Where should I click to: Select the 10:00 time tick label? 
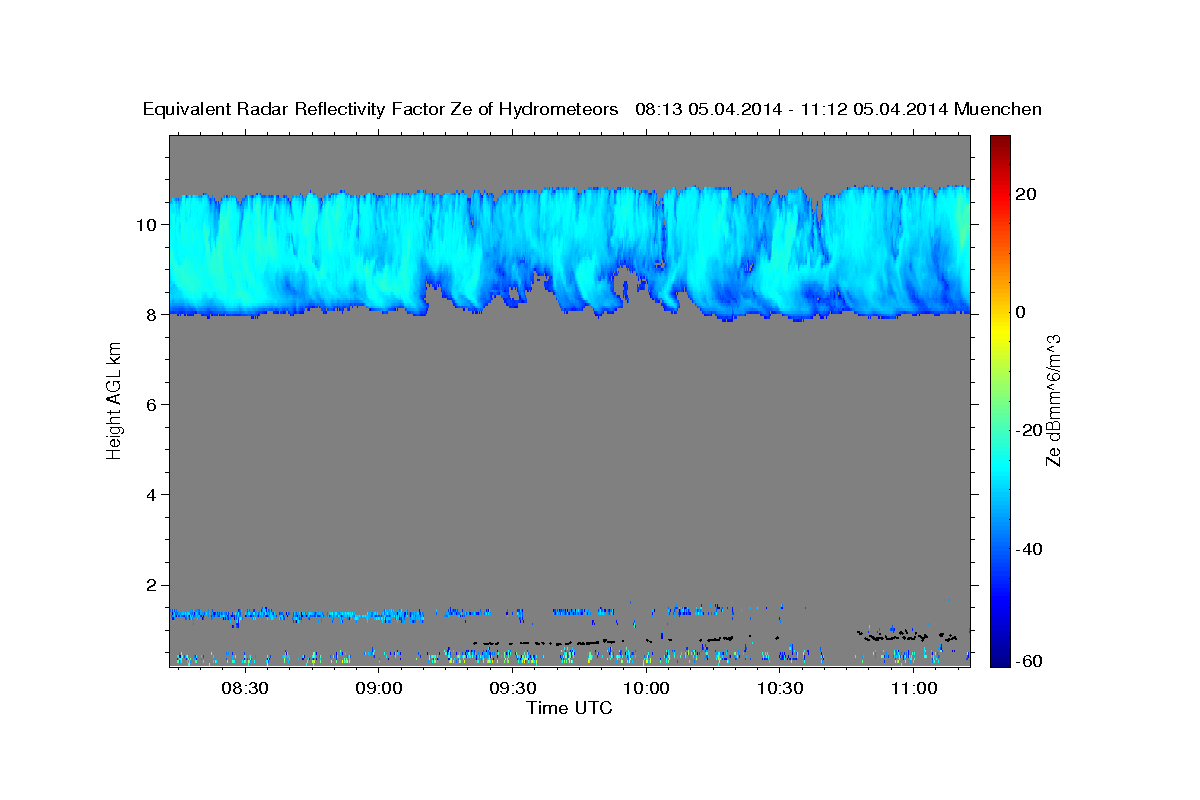pyautogui.click(x=646, y=688)
